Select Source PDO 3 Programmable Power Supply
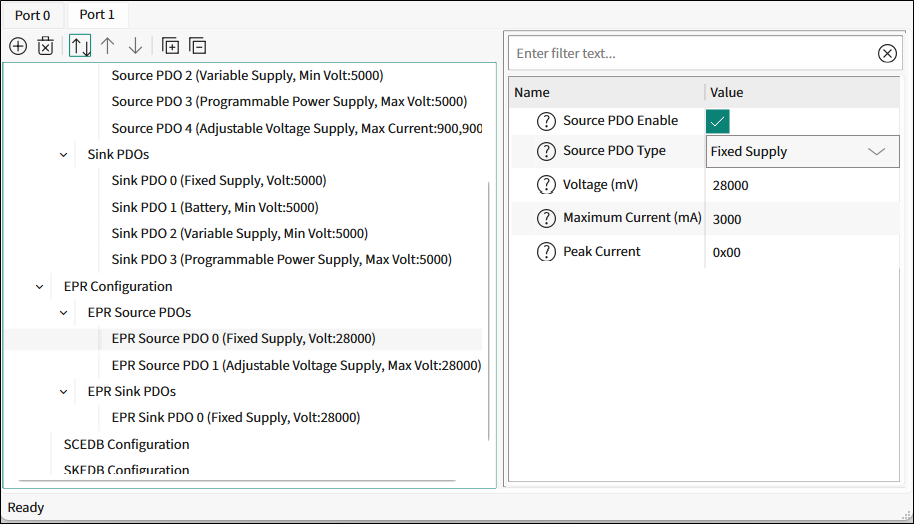This screenshot has width=914, height=524. pos(289,102)
